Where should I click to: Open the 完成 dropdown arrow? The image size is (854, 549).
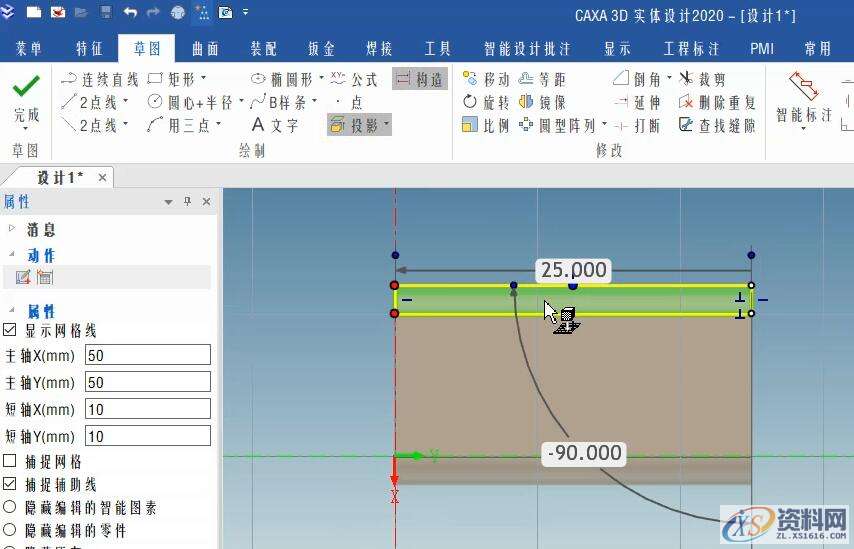pyautogui.click(x=26, y=129)
